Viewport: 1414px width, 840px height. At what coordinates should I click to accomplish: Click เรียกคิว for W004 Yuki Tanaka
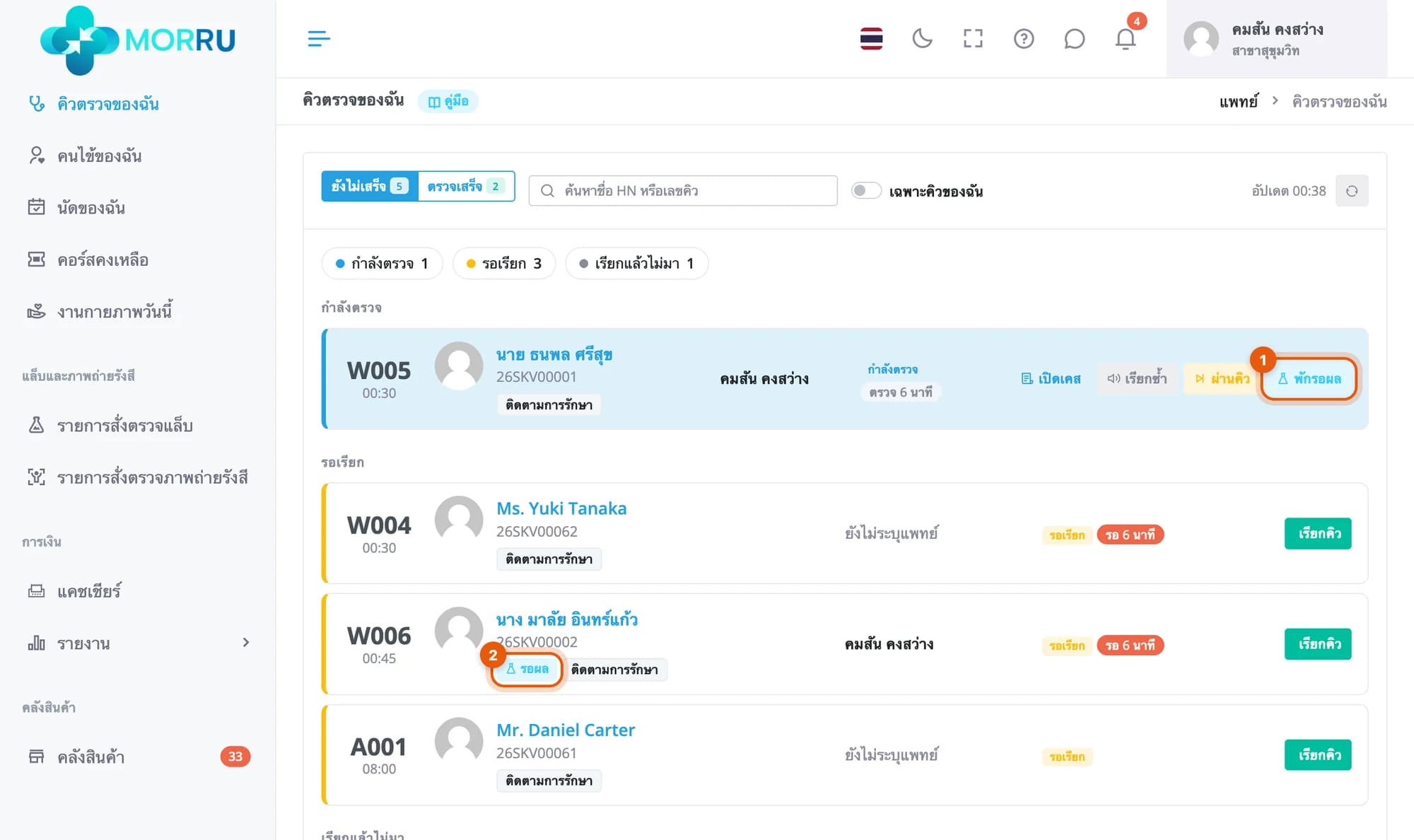coord(1318,534)
